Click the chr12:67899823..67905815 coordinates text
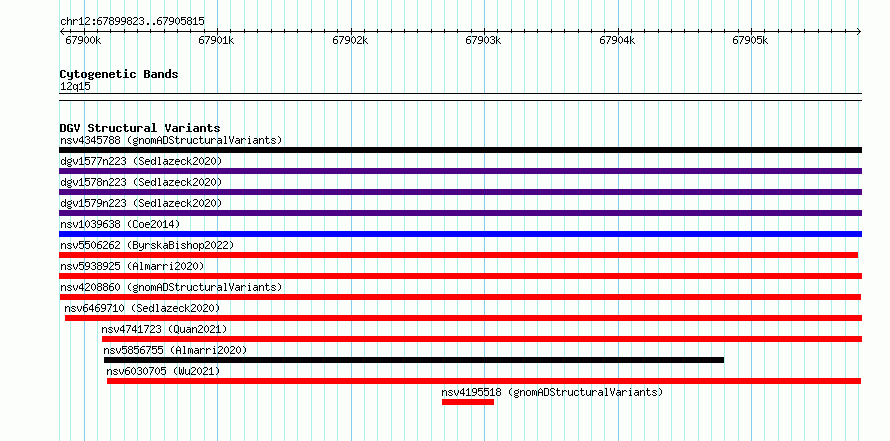Screen dimensions: 890x441 pyautogui.click(x=132, y=21)
